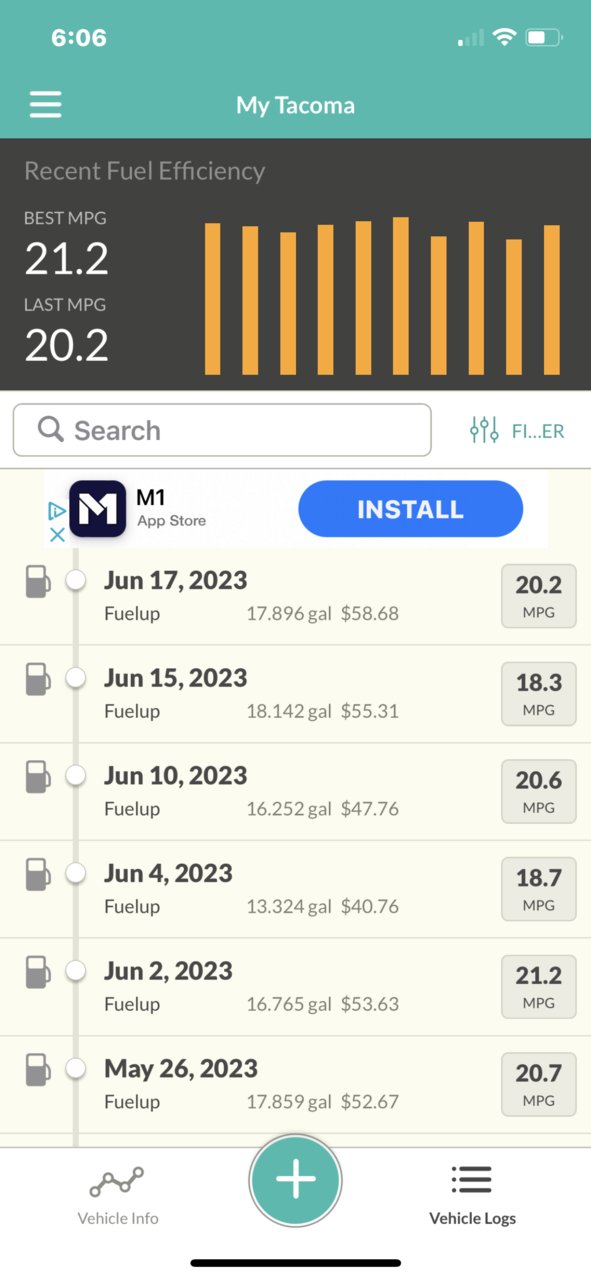Open Vehicle Info graph icon
The image size is (591, 1279).
point(117,1183)
